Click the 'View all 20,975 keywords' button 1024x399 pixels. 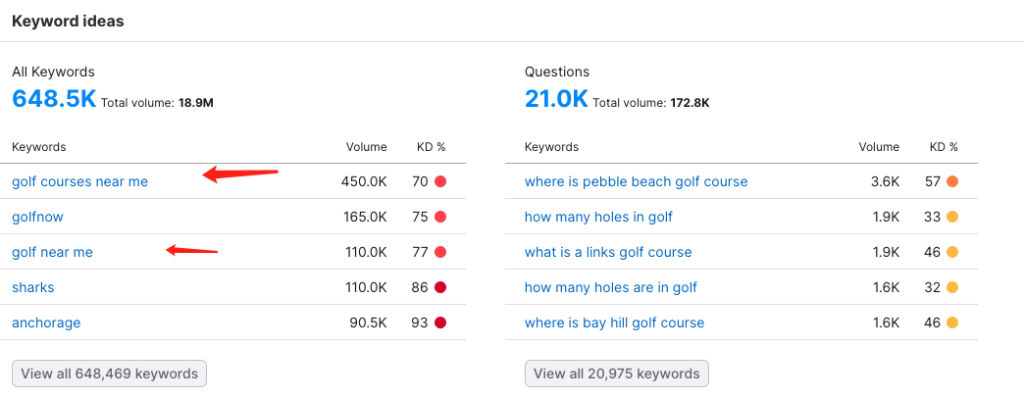point(616,374)
